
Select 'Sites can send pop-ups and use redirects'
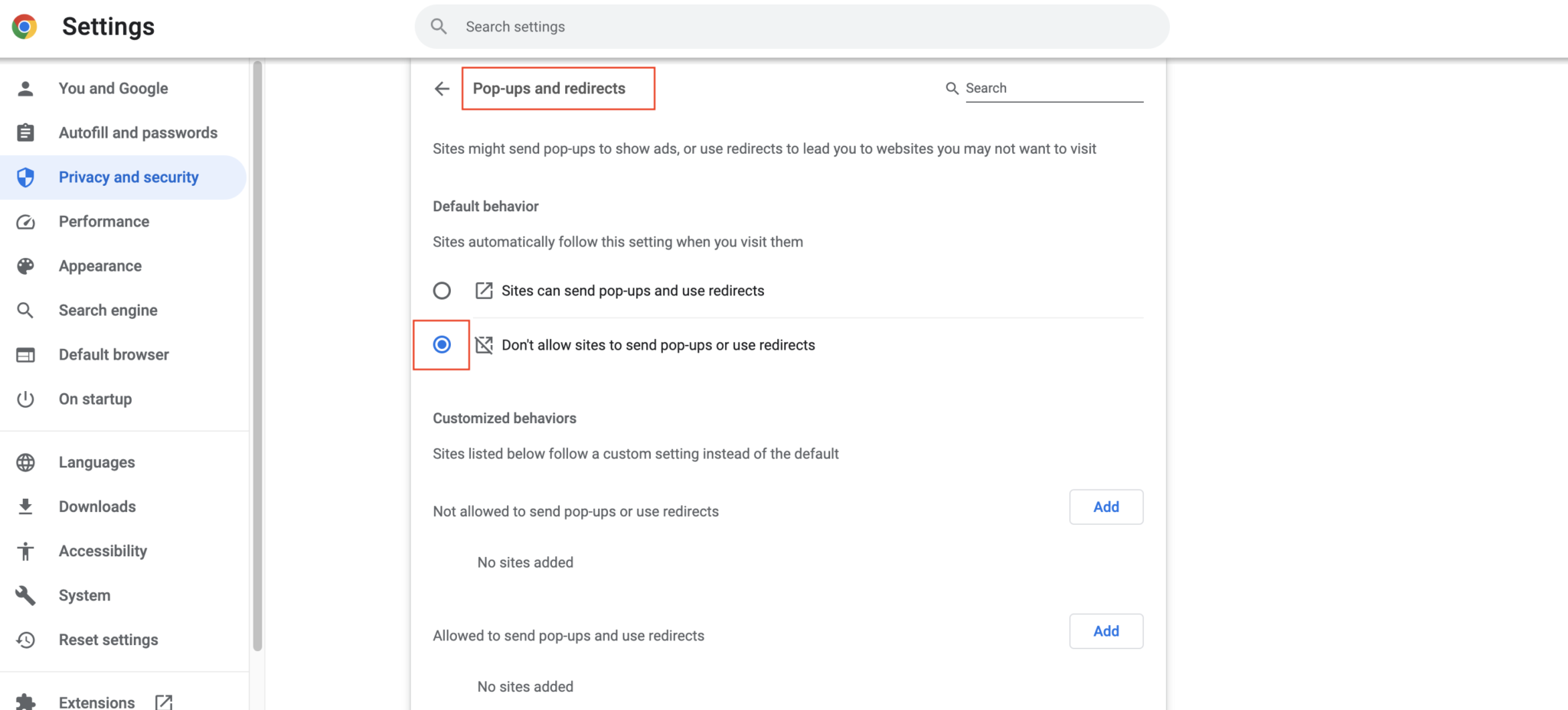pos(442,291)
